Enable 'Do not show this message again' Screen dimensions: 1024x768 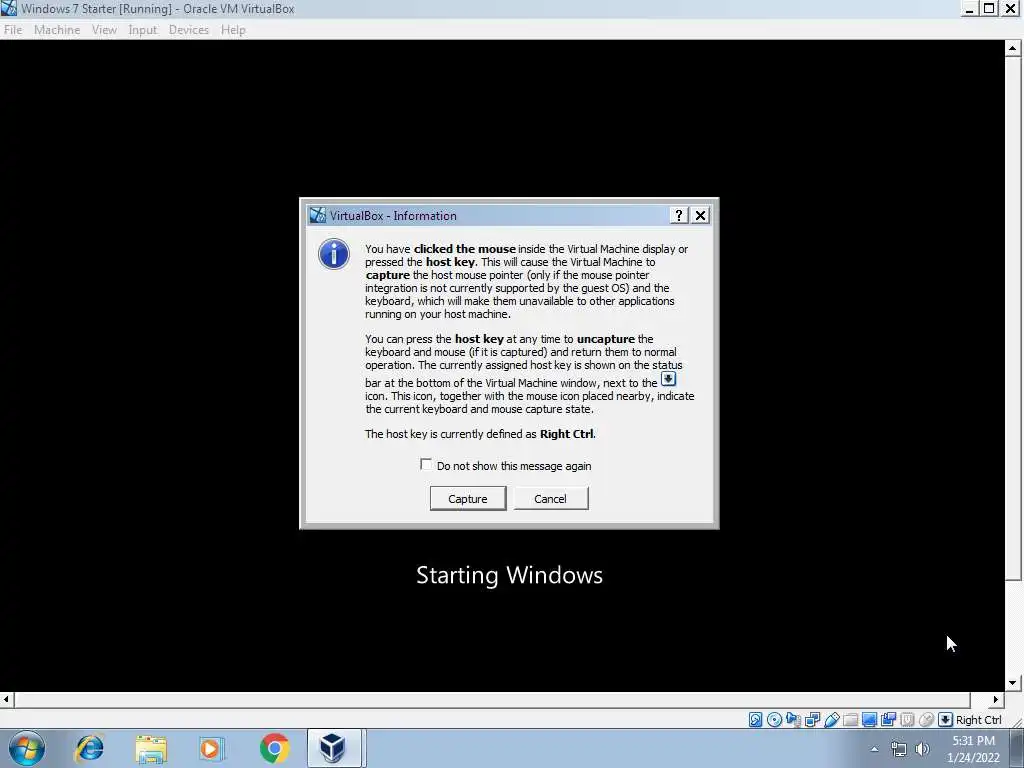(426, 464)
